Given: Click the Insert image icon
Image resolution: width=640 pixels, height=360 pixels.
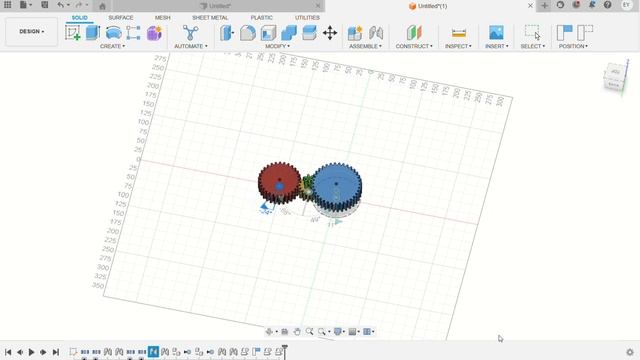Looking at the screenshot, I should coord(496,33).
